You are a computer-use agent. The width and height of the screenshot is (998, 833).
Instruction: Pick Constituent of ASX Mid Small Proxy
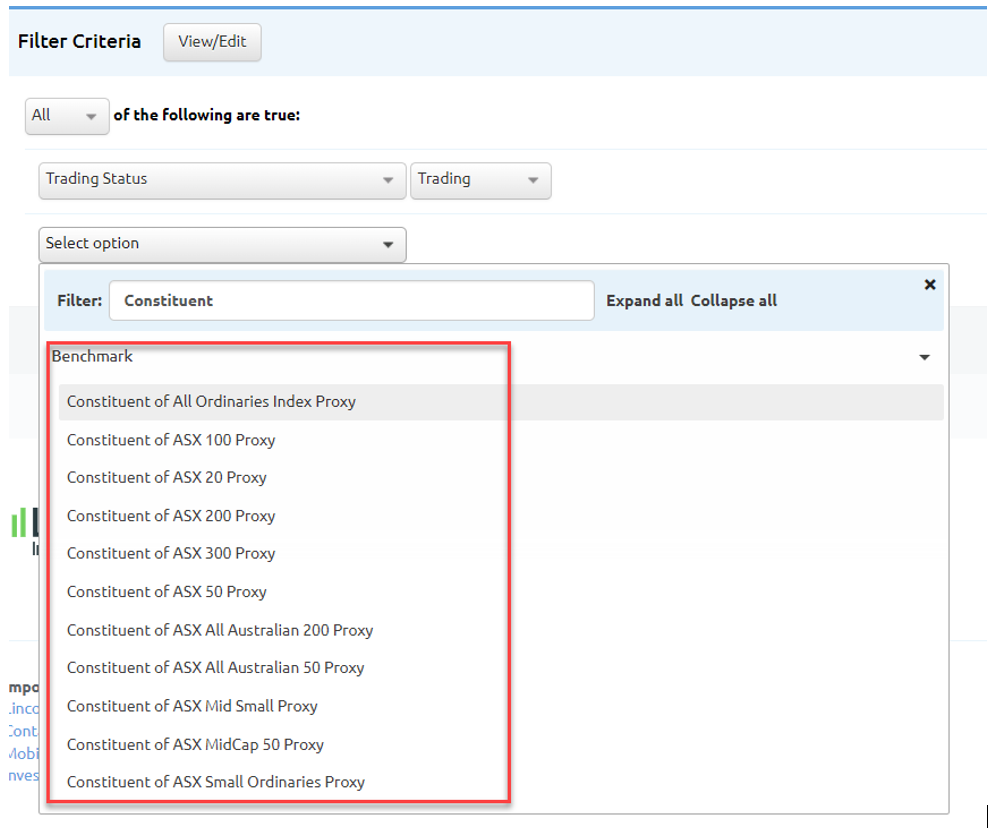[x=192, y=706]
